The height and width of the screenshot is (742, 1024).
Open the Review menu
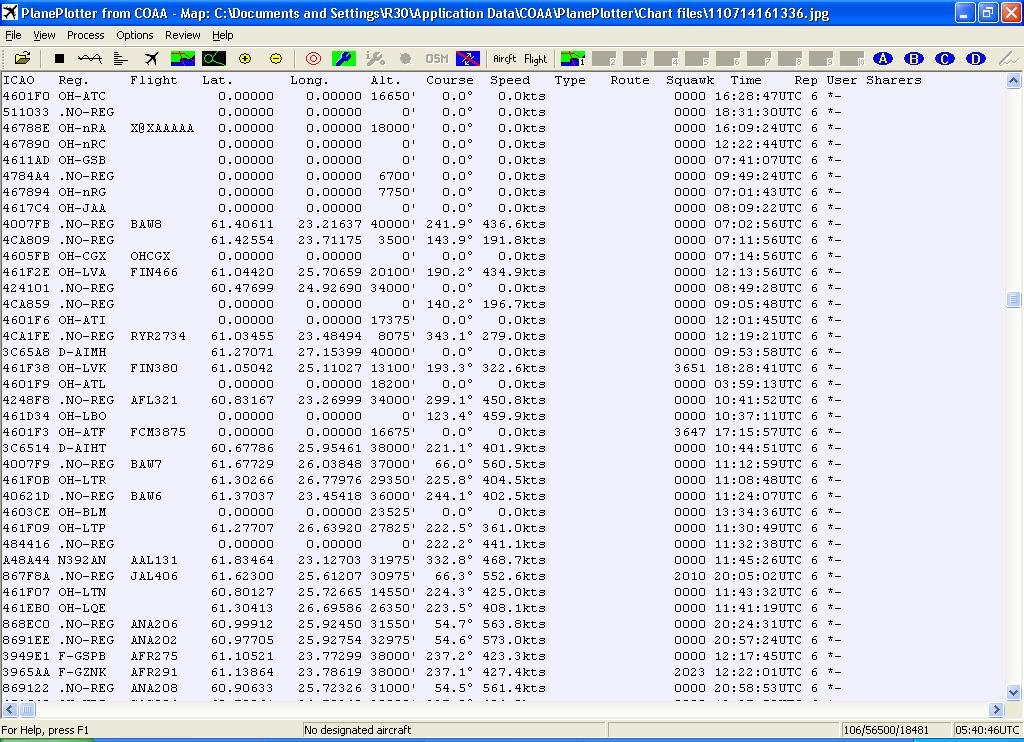click(x=182, y=35)
